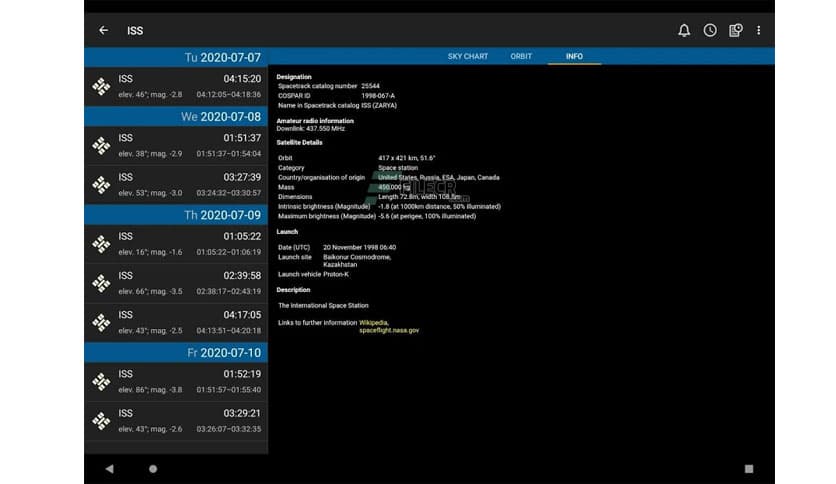The image size is (836, 484).
Task: Open the three-dot overflow menu
Action: tap(759, 30)
